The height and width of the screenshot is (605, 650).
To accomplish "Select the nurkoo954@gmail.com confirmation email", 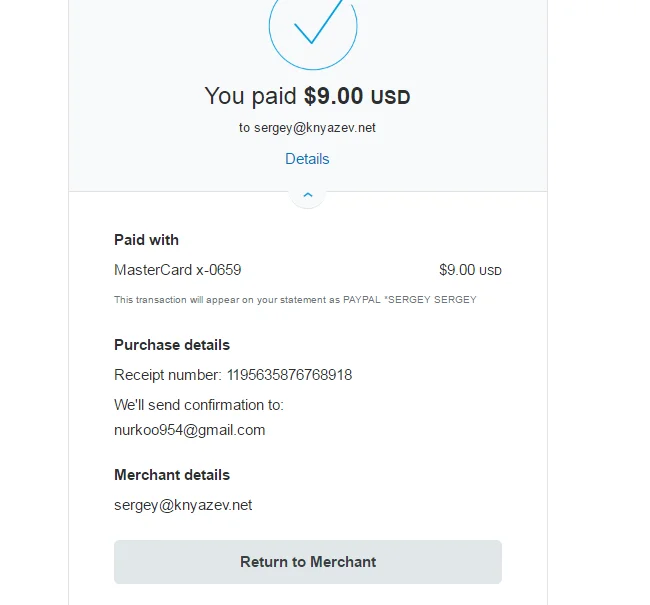I will click(190, 430).
